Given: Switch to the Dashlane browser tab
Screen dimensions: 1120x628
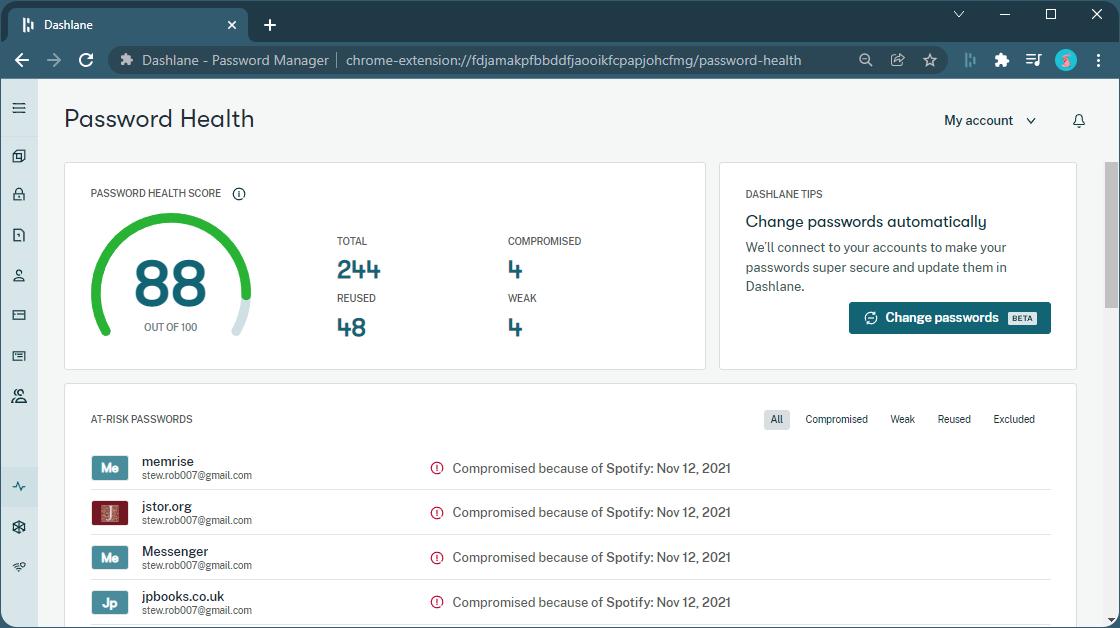Looking at the screenshot, I should 127,24.
